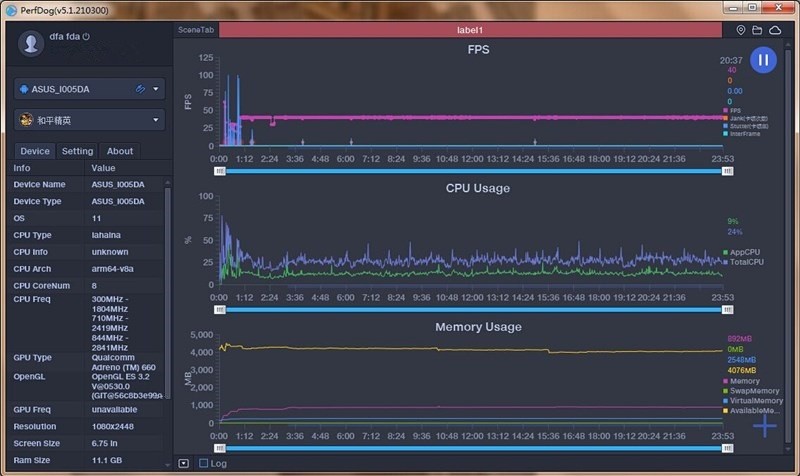This screenshot has height=476, width=800.
Task: Toggle AppCPU legend series visibility
Action: click(x=741, y=252)
